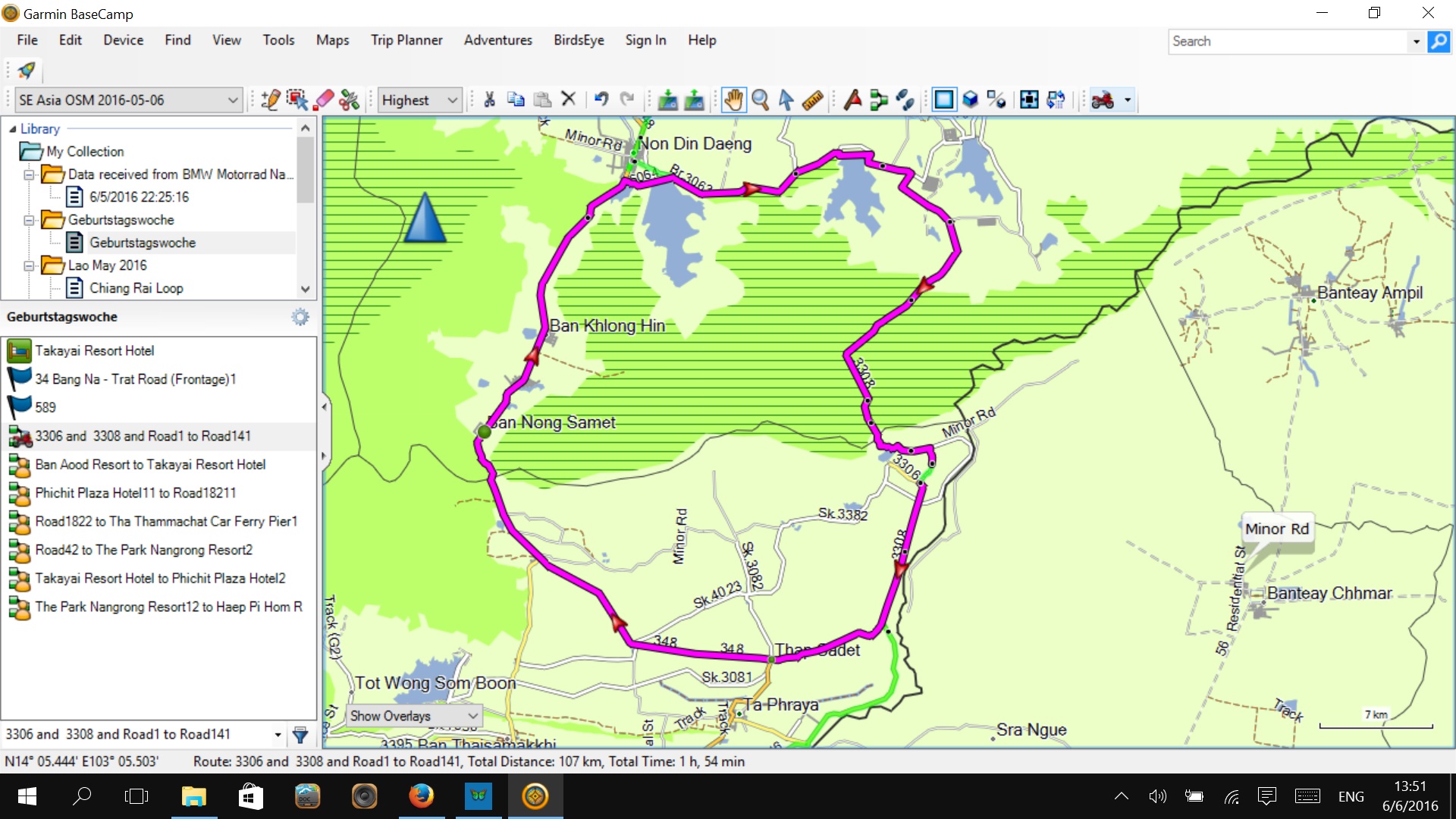
Task: Select the 589 waypoint entry
Action: pyautogui.click(x=158, y=407)
